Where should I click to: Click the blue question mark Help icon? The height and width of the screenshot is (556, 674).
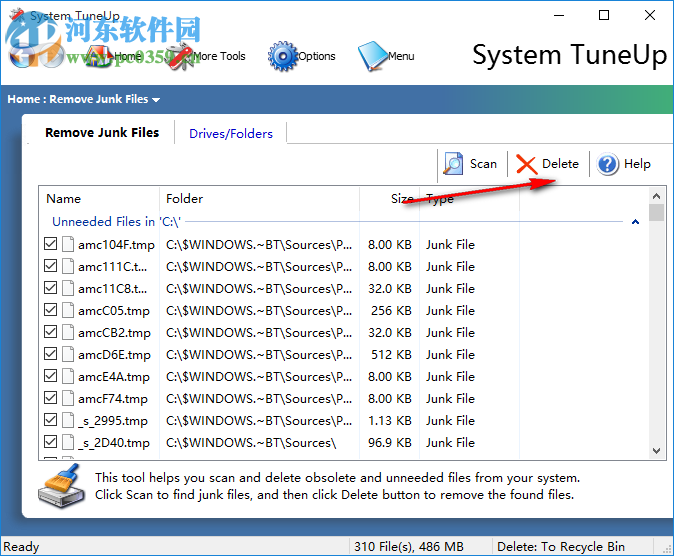(x=607, y=164)
